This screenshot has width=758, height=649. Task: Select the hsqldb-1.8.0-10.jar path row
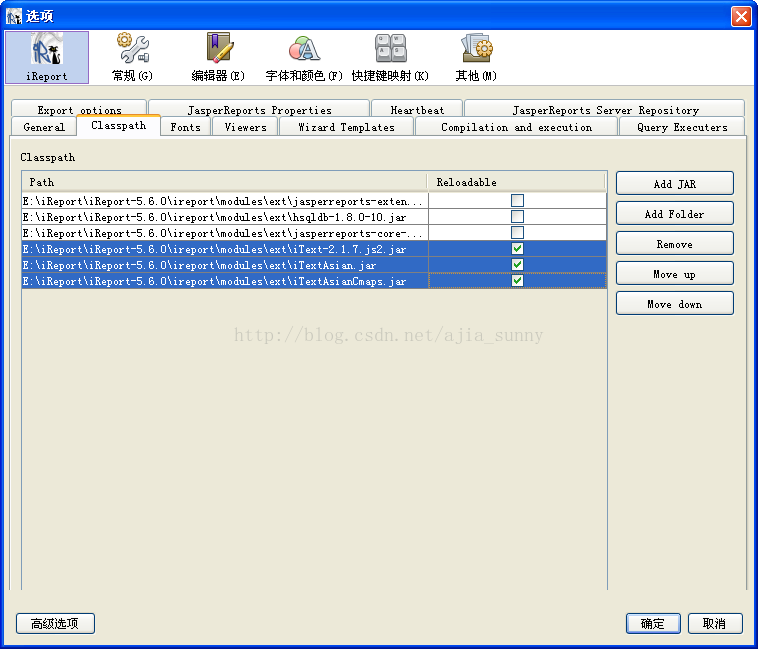click(225, 217)
